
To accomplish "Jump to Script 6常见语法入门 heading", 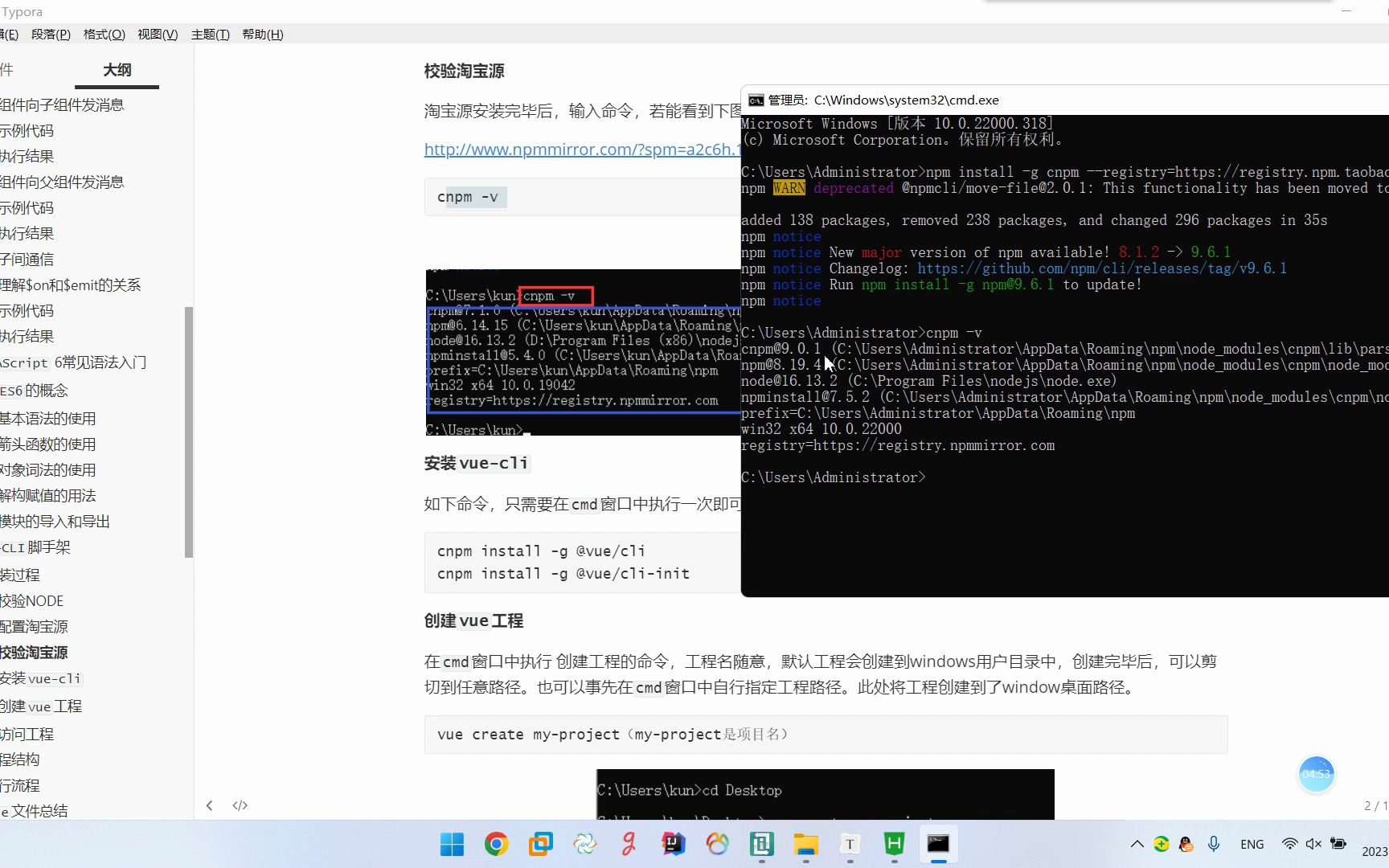I will [73, 362].
